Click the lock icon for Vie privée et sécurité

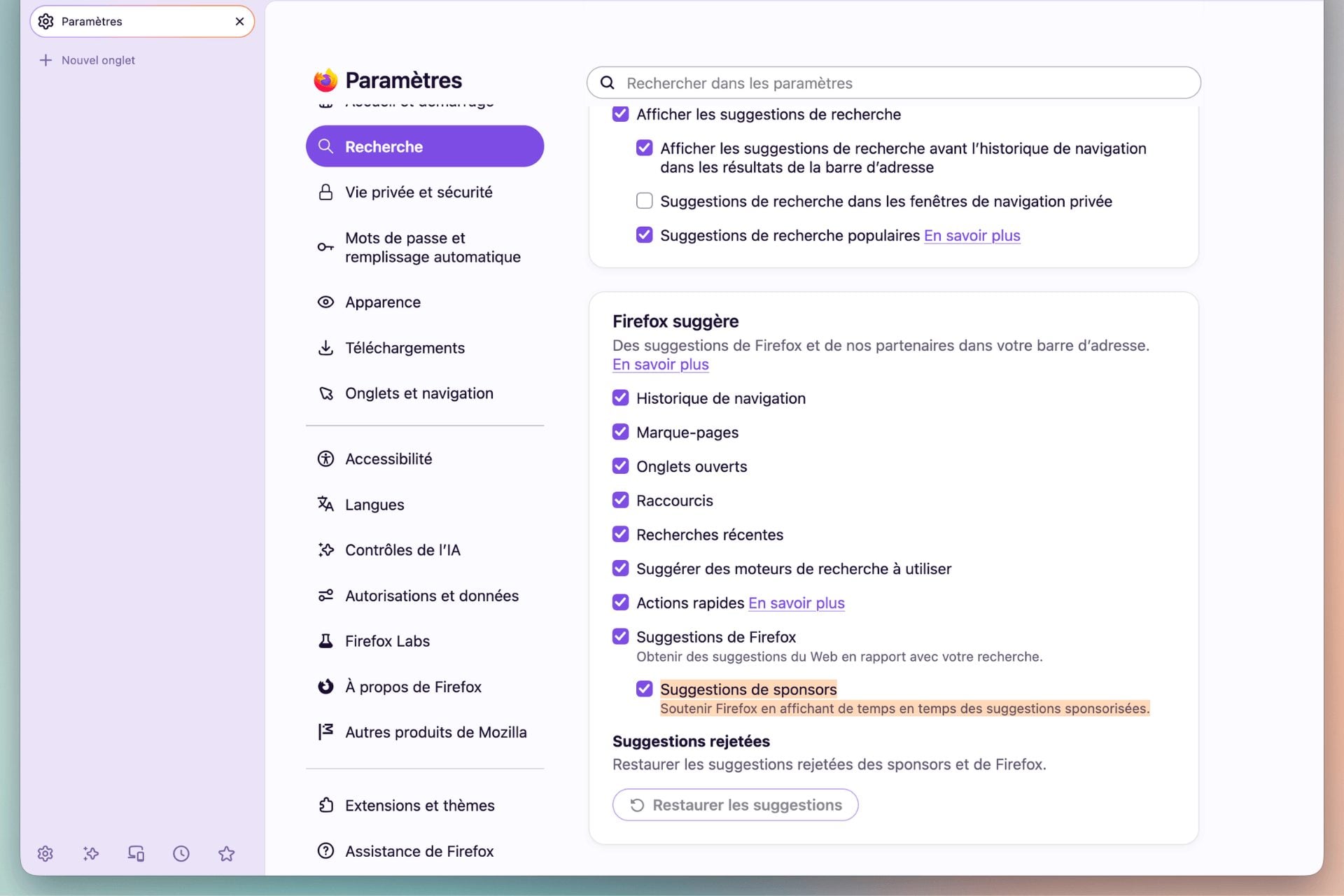click(x=325, y=192)
